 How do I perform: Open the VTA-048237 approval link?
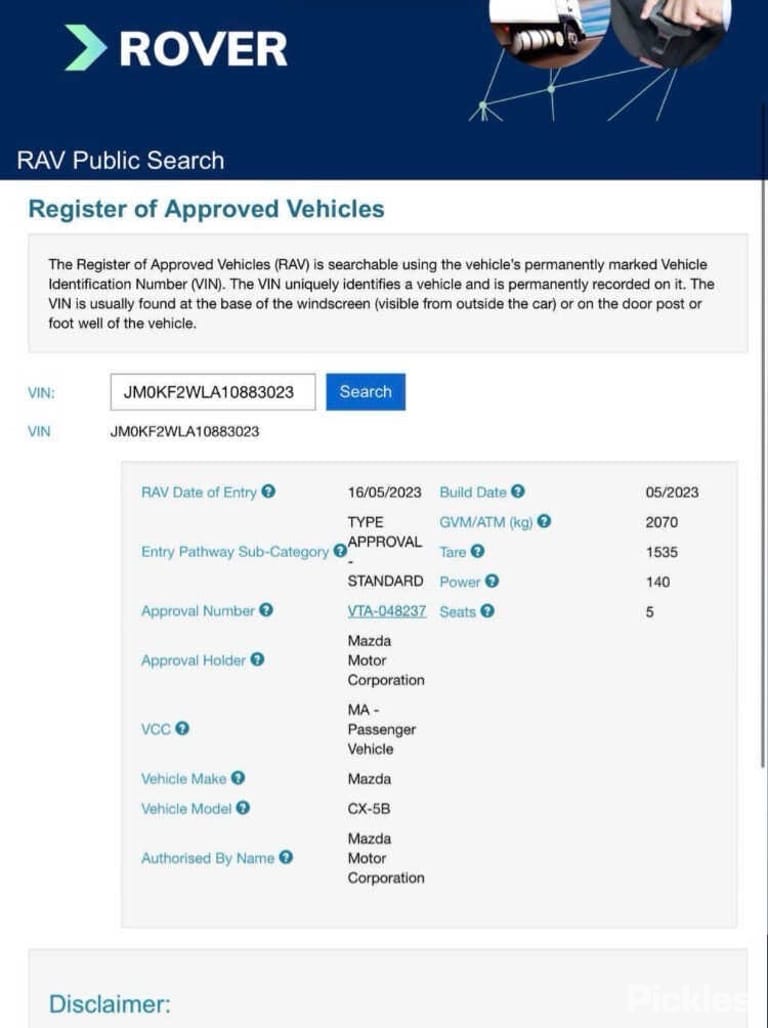pyautogui.click(x=387, y=611)
